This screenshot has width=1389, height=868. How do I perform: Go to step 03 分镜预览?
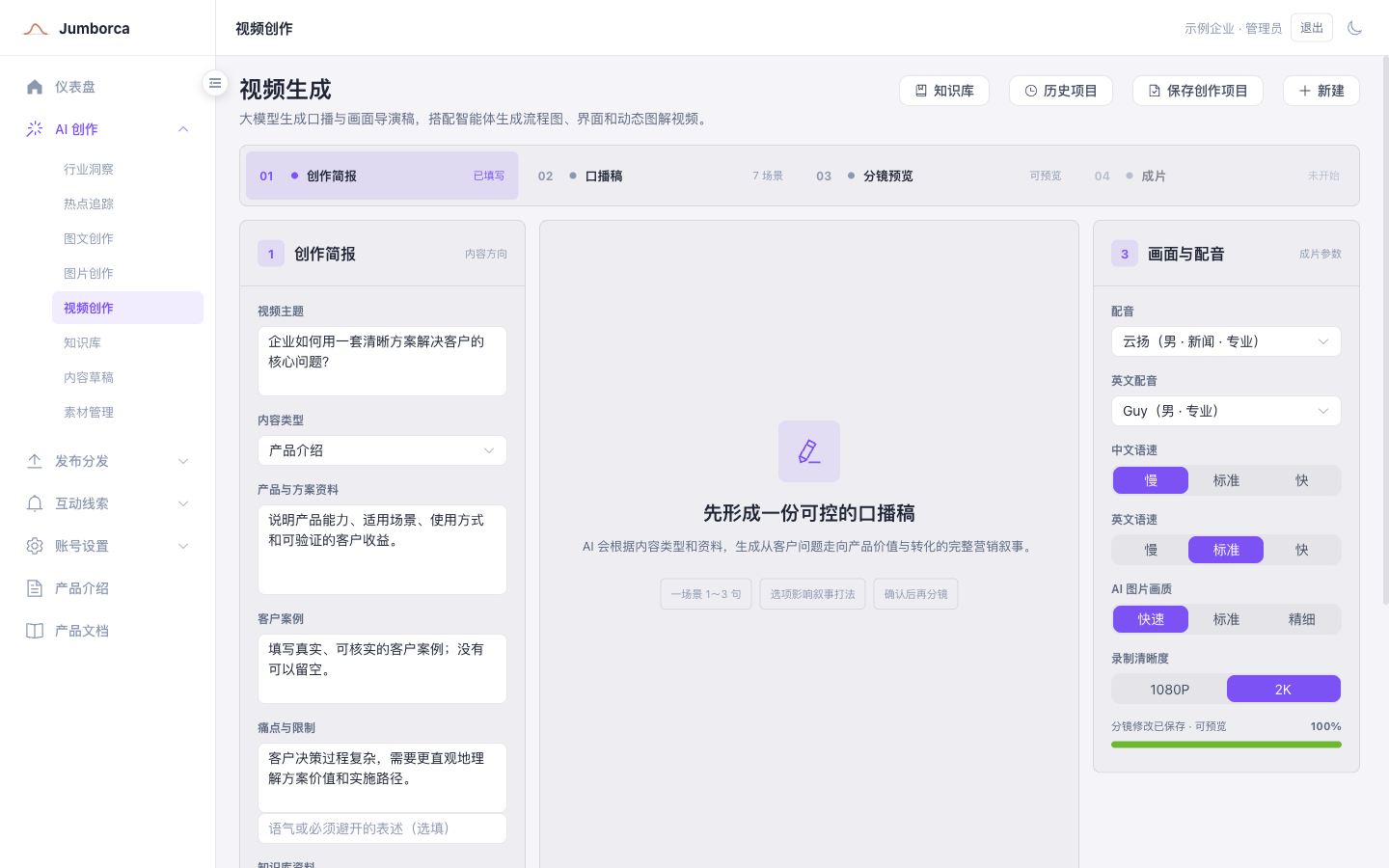click(939, 176)
